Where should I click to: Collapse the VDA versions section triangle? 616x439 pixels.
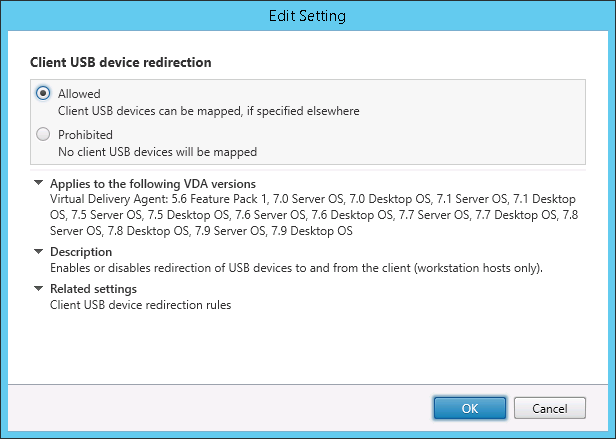pyautogui.click(x=38, y=183)
